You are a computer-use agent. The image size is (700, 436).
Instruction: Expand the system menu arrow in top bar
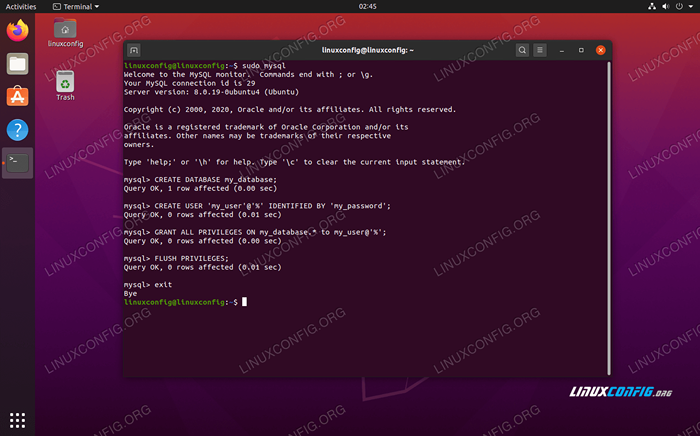691,6
